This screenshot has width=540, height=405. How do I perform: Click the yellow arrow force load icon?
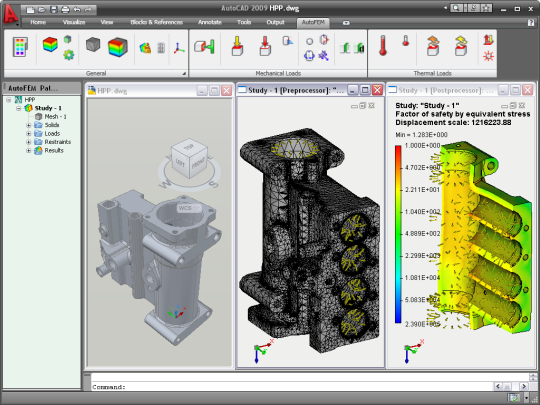pos(237,46)
